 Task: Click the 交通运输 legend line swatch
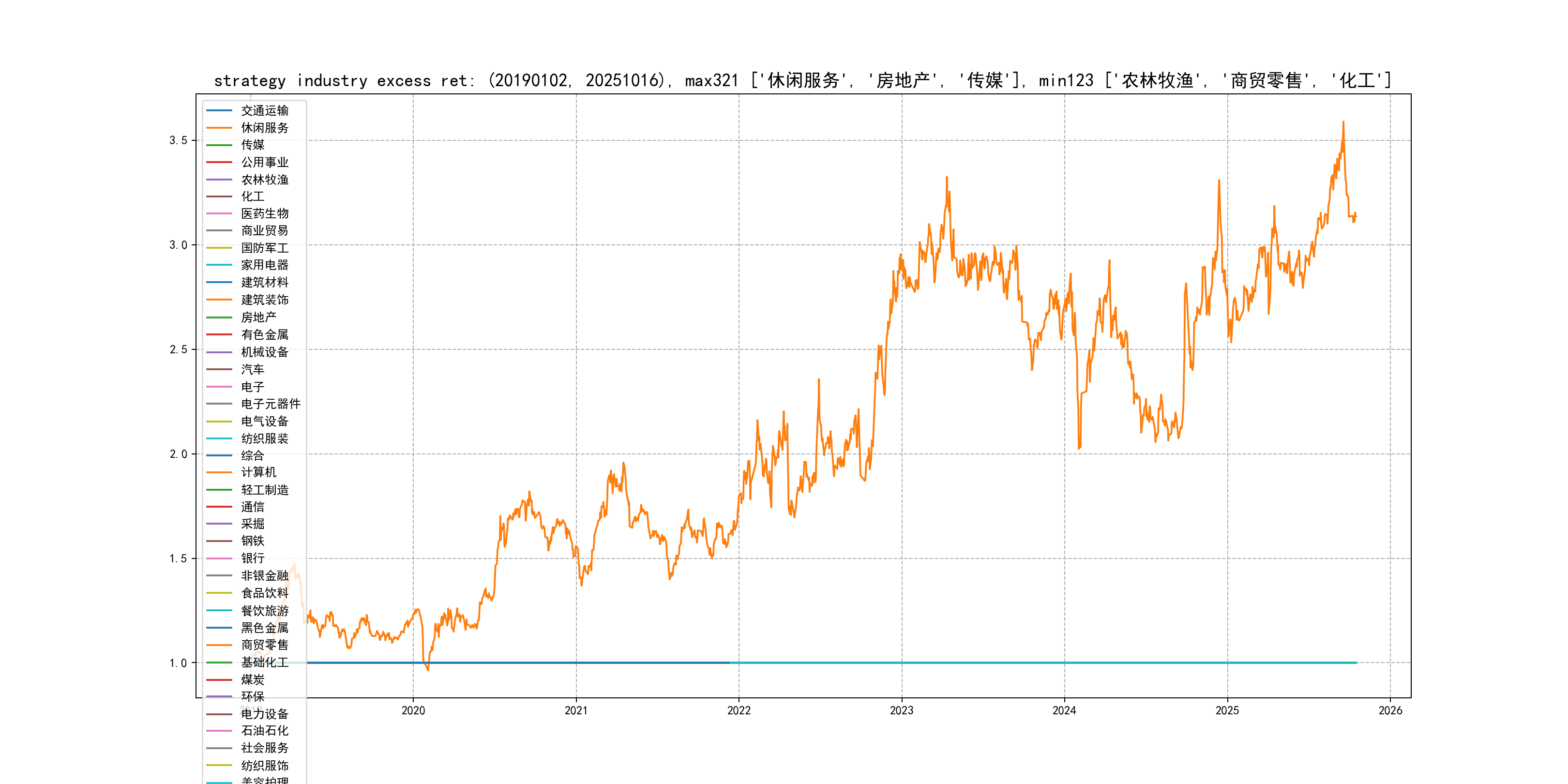pos(219,111)
